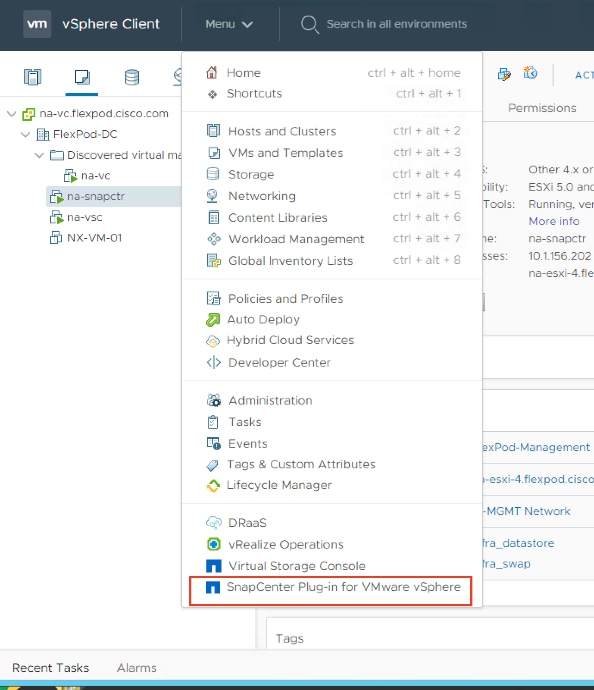Select the VMs and Templates inventory tab icon
Image resolution: width=594 pixels, height=690 pixels.
point(82,77)
